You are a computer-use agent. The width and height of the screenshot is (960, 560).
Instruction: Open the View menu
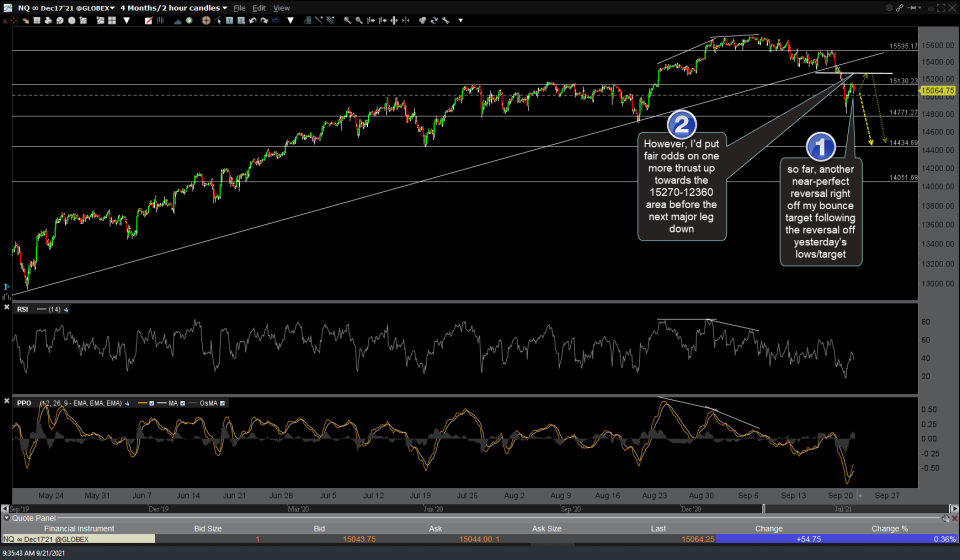point(282,8)
